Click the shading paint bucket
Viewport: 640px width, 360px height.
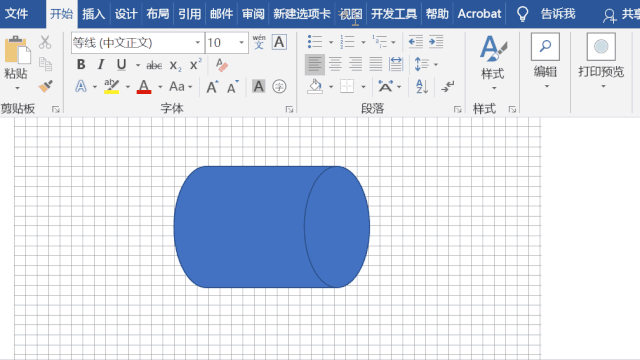click(315, 87)
